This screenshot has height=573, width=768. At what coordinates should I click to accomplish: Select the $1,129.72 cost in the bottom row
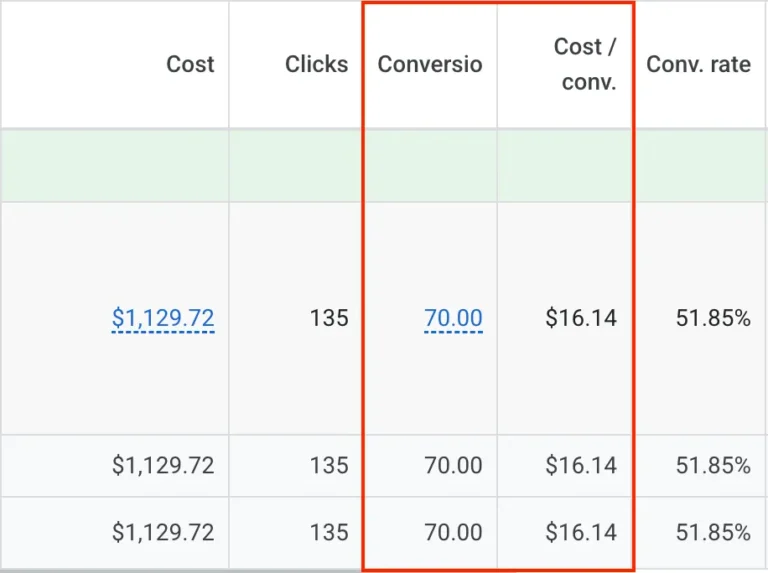pos(163,532)
